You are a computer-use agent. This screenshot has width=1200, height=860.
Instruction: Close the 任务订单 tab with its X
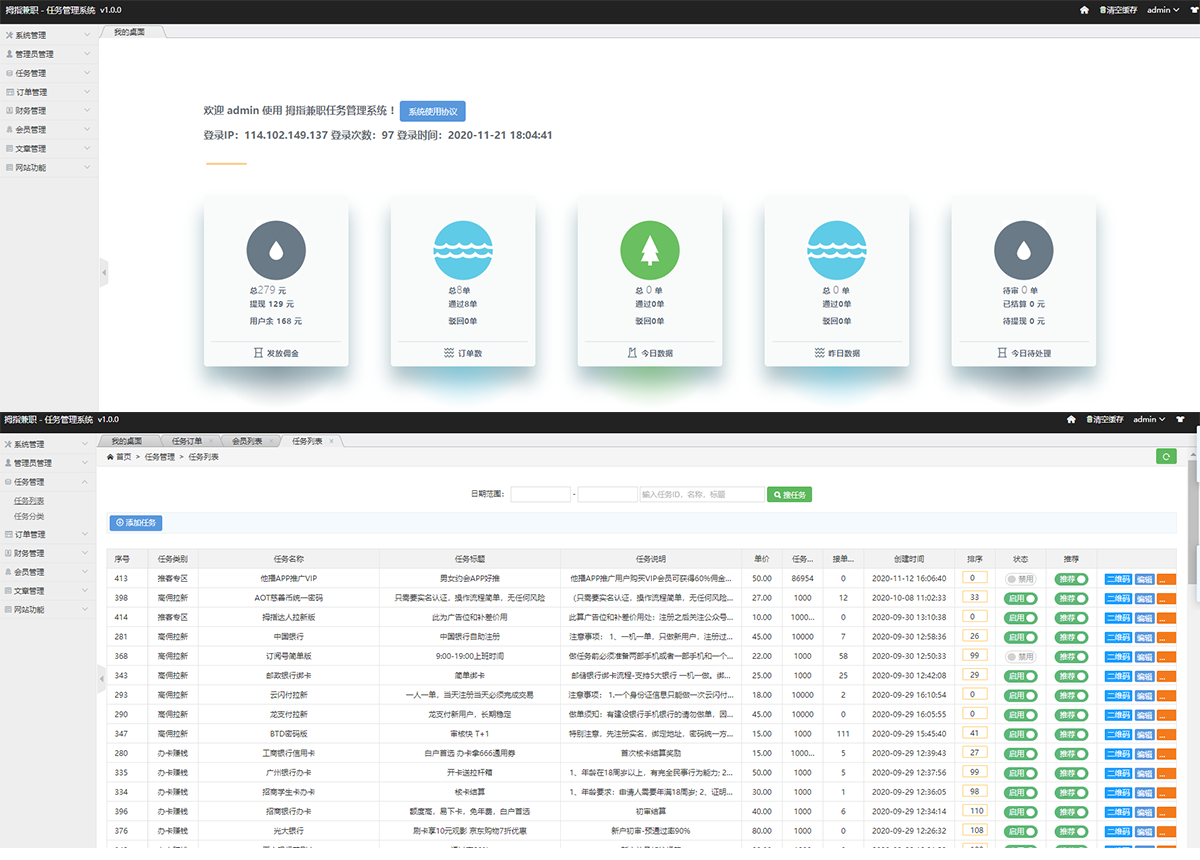211,441
